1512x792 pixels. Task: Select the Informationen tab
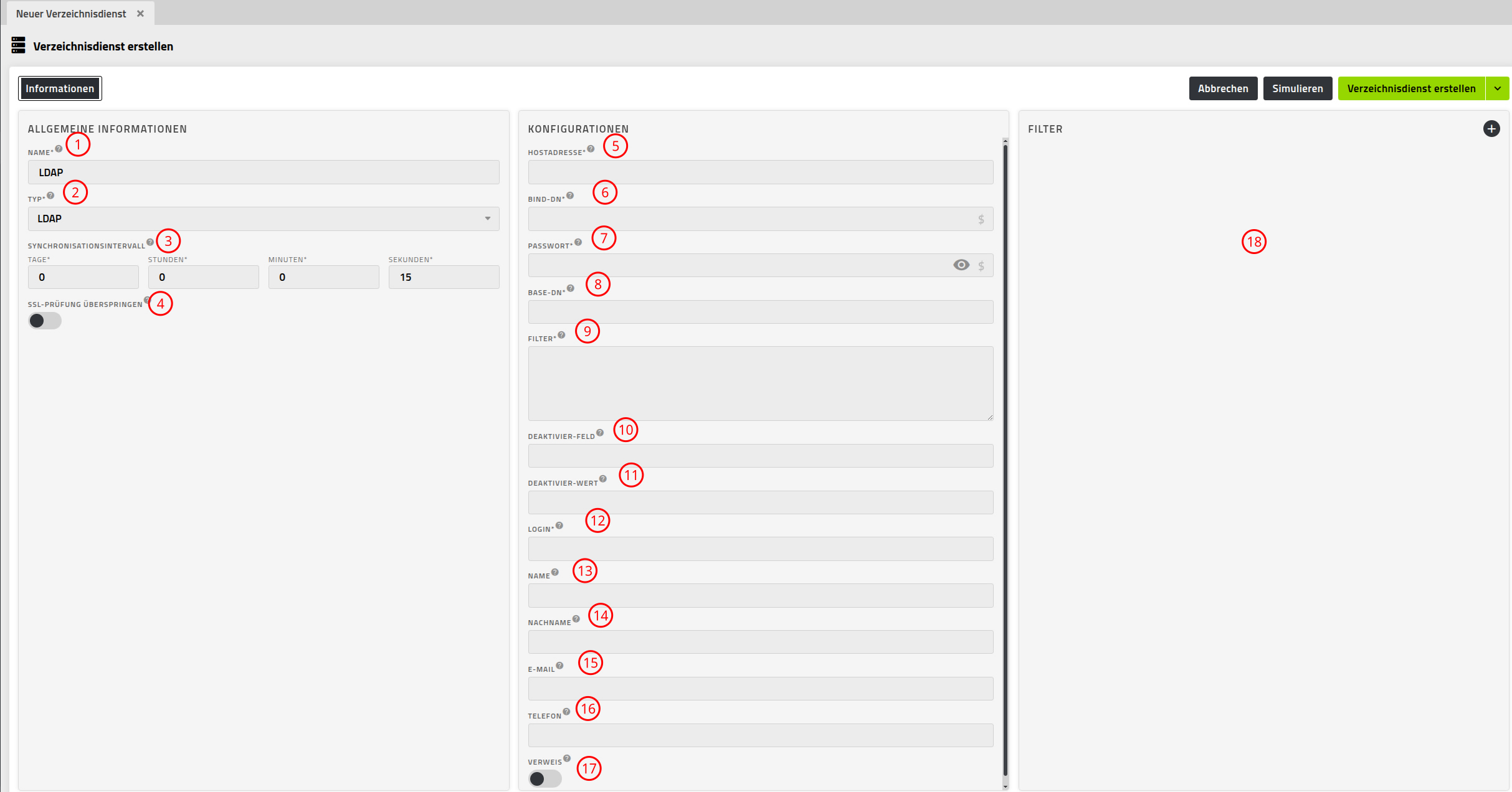[60, 88]
